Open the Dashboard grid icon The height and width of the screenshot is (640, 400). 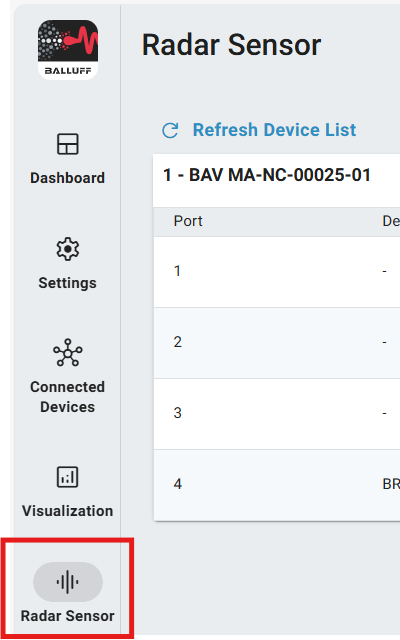pyautogui.click(x=68, y=144)
